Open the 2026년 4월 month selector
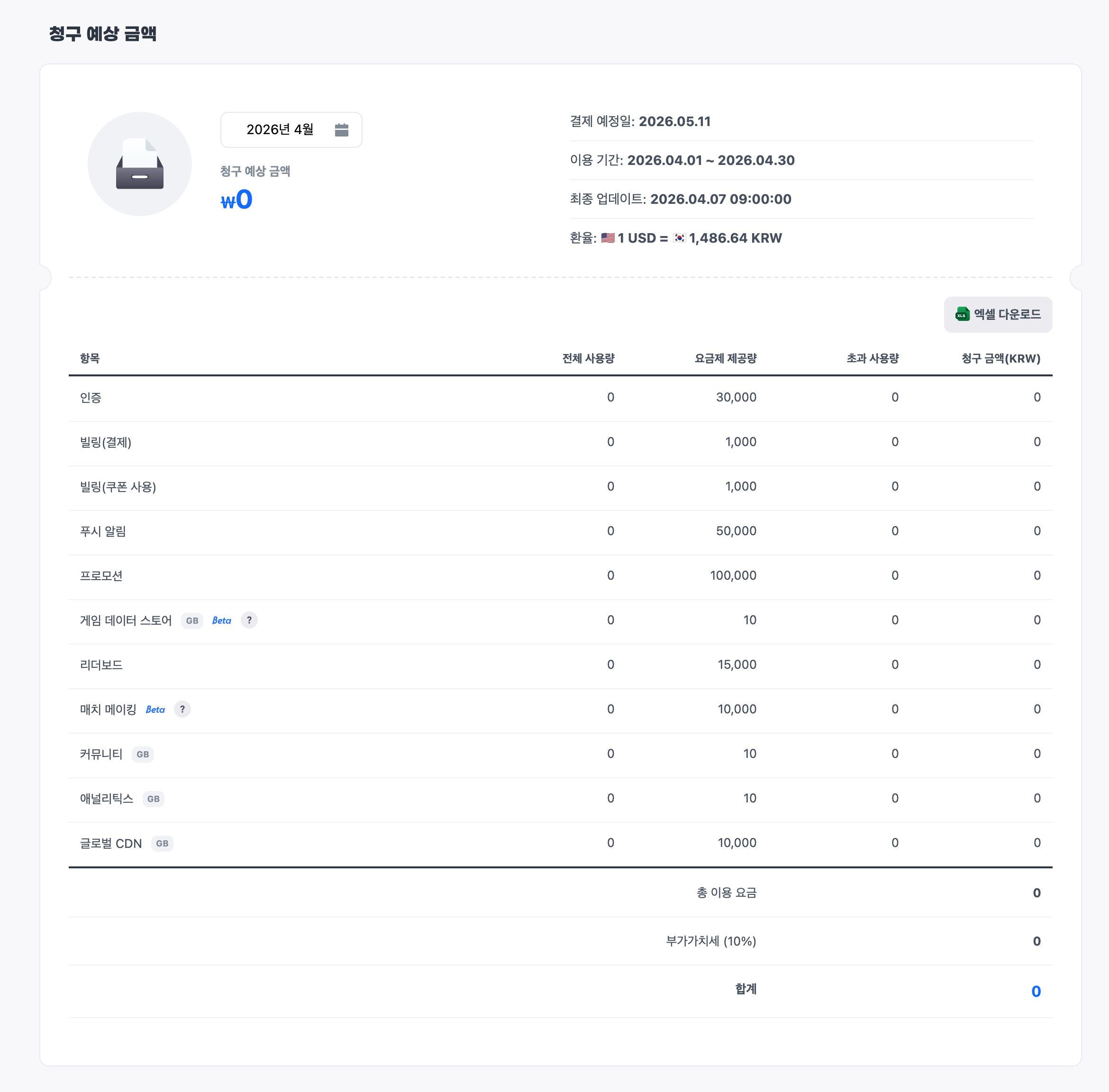Image resolution: width=1109 pixels, height=1092 pixels. [x=280, y=129]
